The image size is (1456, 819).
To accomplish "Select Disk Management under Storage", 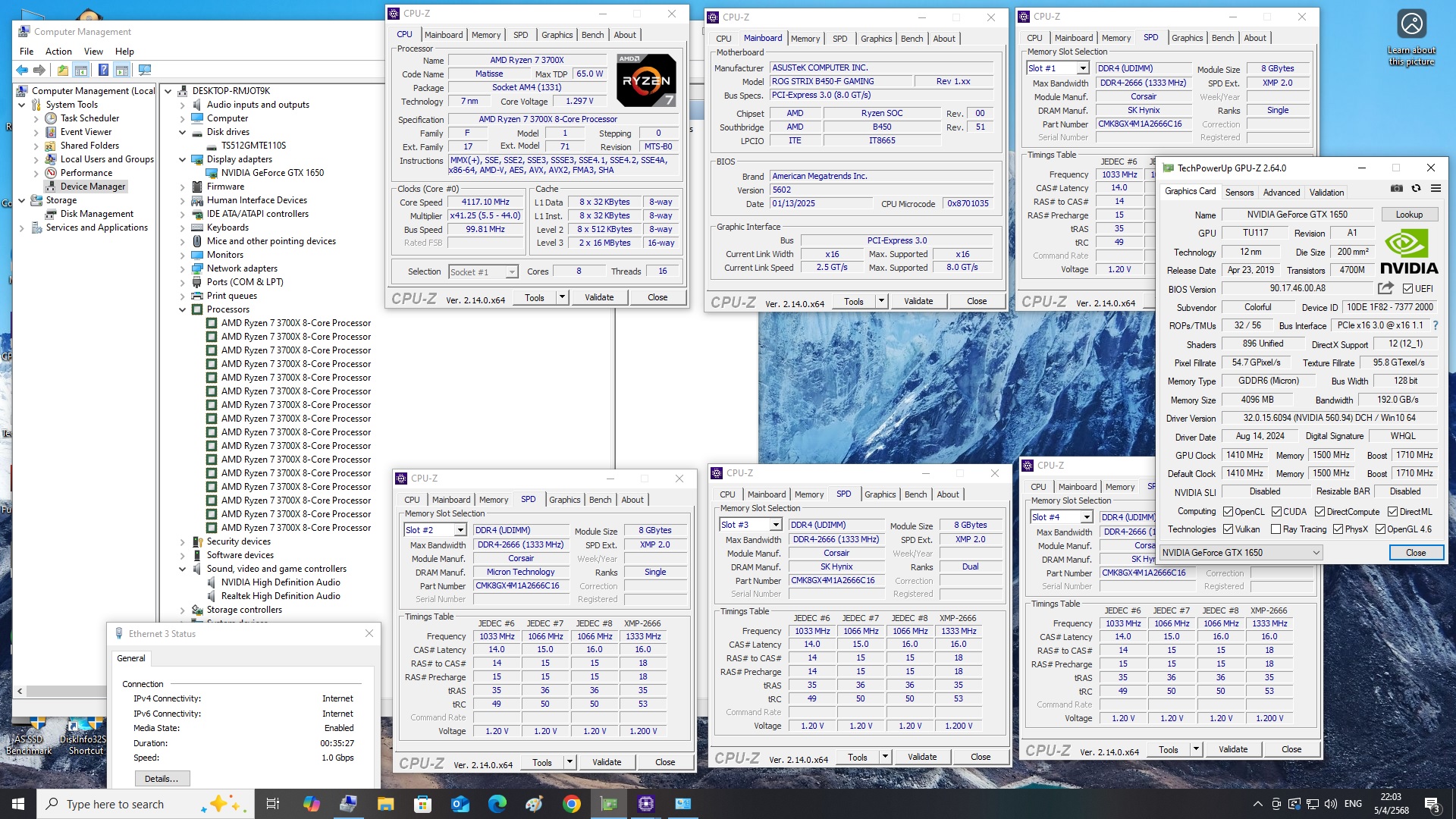I will coord(96,214).
